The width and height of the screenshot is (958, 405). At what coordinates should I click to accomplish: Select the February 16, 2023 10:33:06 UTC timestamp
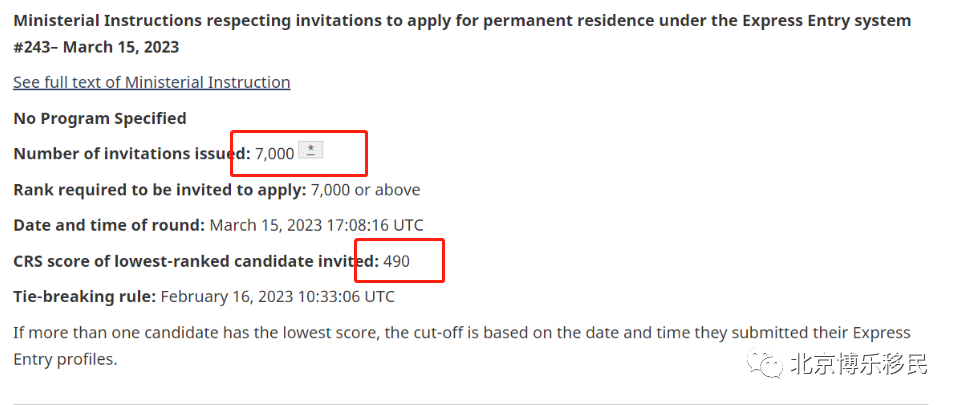pyautogui.click(x=277, y=297)
